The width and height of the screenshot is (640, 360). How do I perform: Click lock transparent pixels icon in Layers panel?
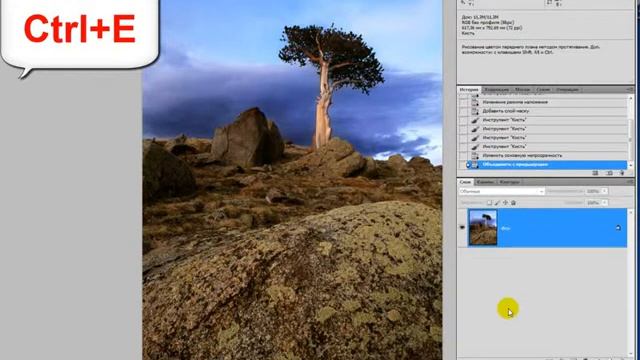pyautogui.click(x=489, y=202)
